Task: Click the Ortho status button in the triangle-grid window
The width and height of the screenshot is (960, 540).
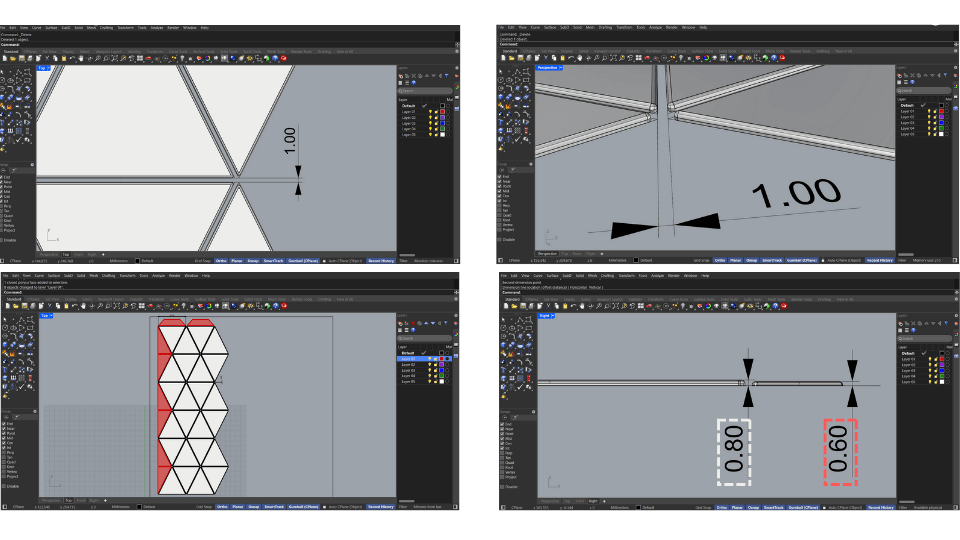Action: point(221,507)
